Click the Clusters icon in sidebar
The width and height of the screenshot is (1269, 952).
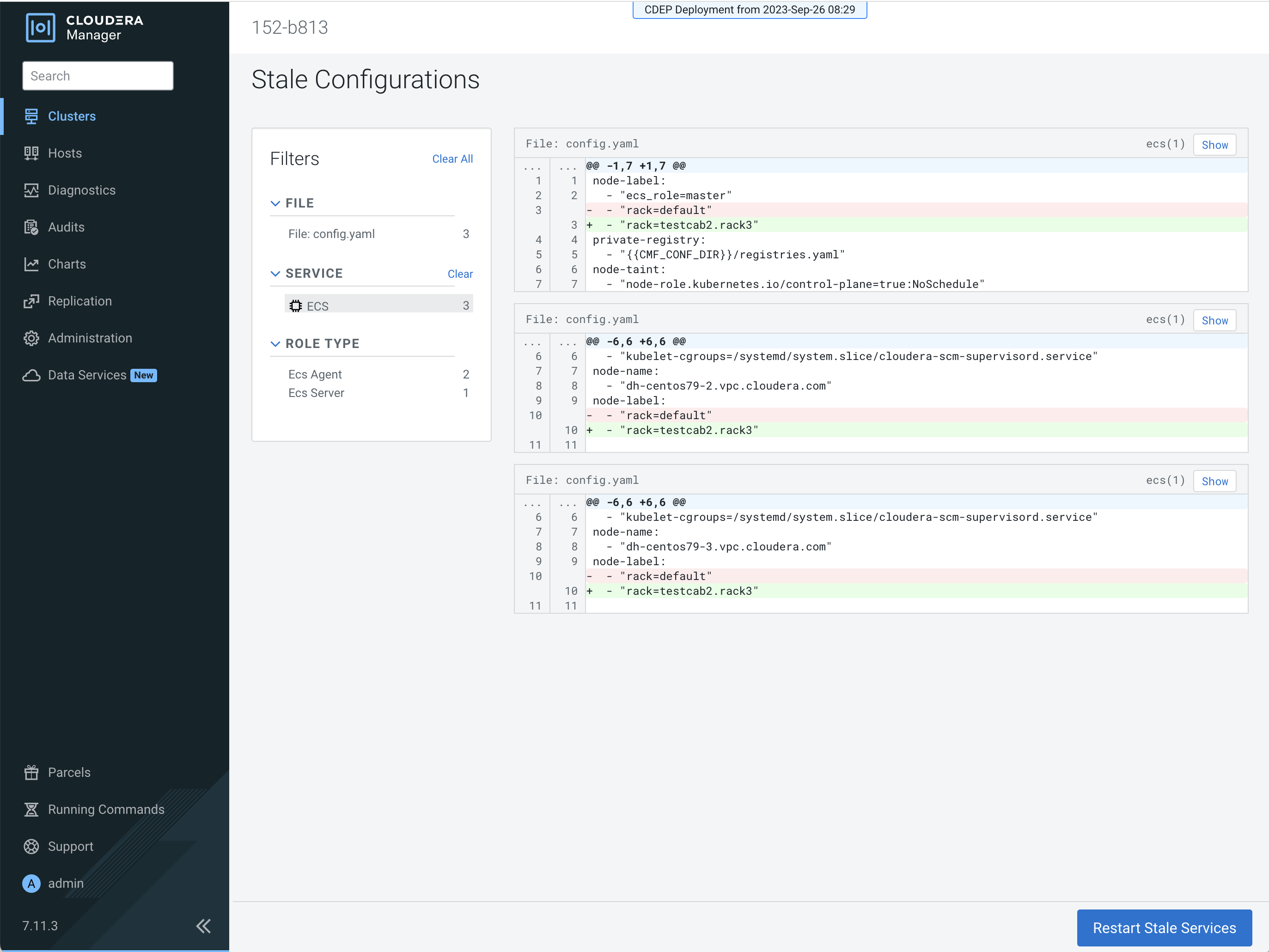31,116
